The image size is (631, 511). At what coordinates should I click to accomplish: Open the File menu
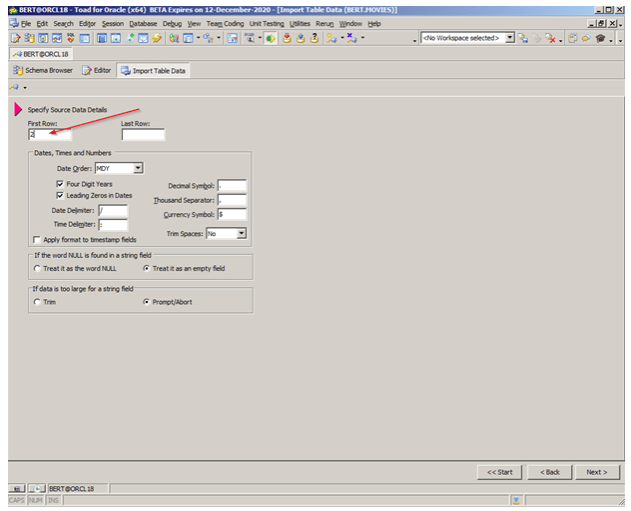26,24
